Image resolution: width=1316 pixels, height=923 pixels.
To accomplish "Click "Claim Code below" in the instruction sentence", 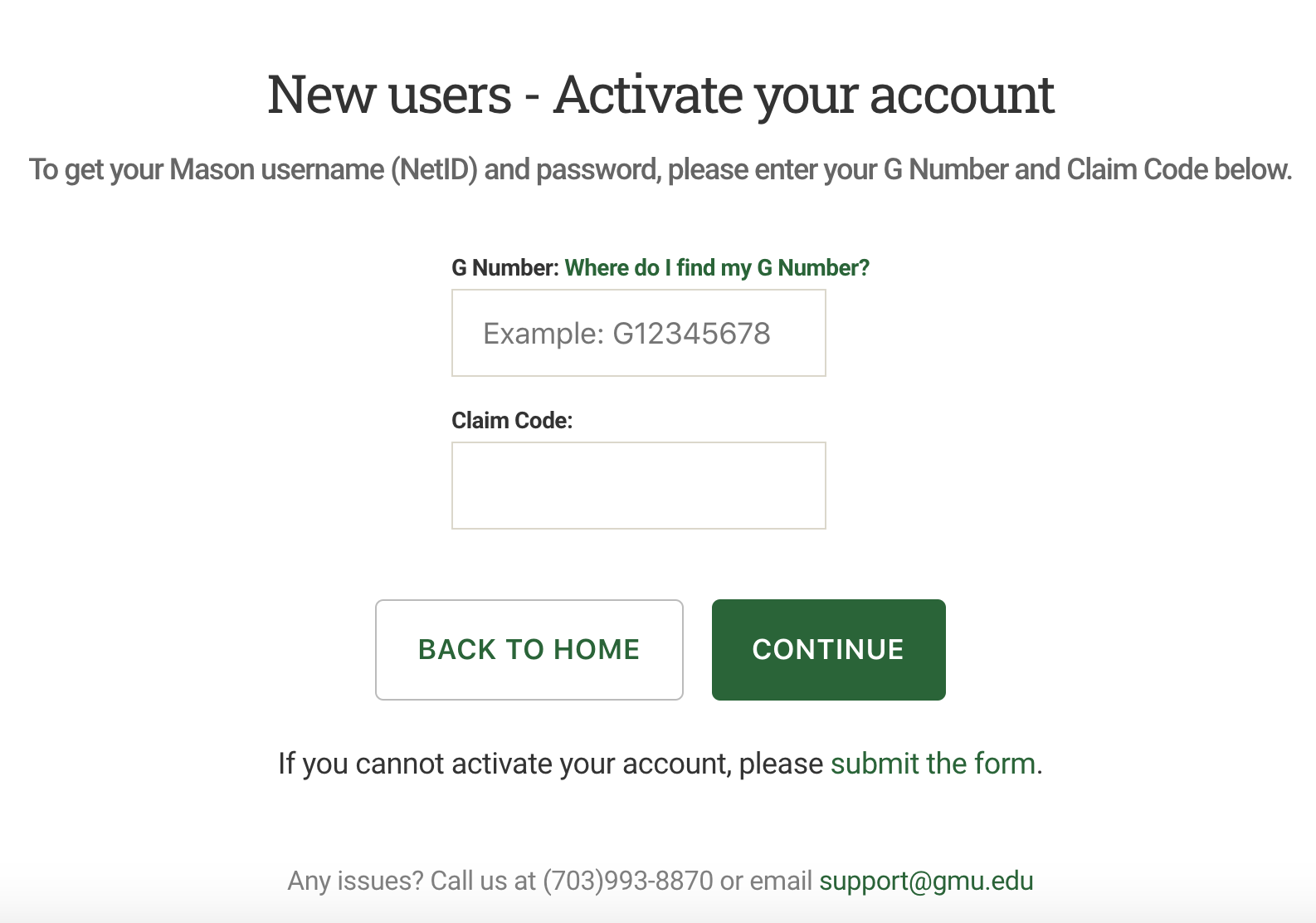I will (x=1178, y=169).
